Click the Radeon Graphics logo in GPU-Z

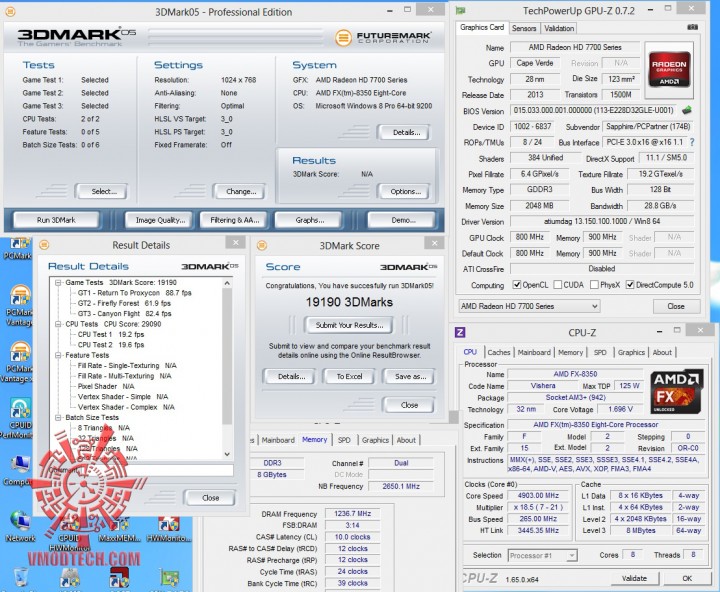click(x=669, y=70)
